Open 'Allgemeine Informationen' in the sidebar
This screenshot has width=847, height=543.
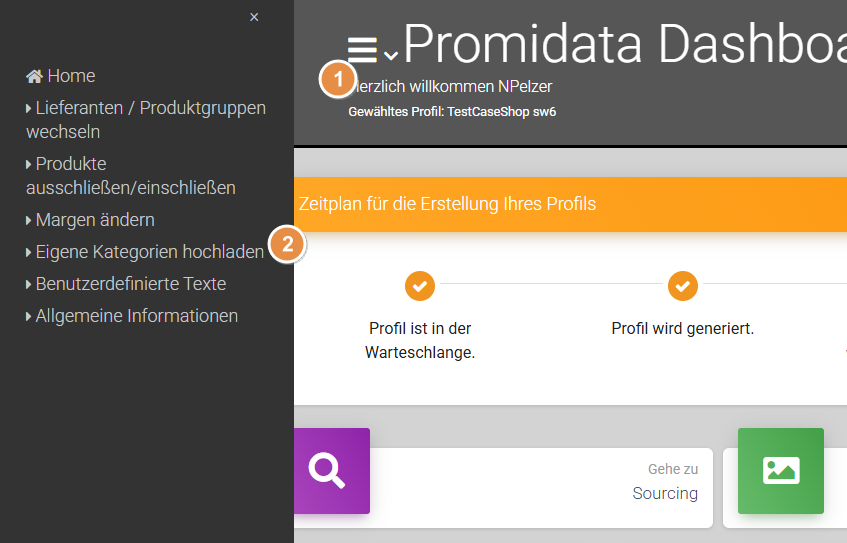click(x=136, y=316)
